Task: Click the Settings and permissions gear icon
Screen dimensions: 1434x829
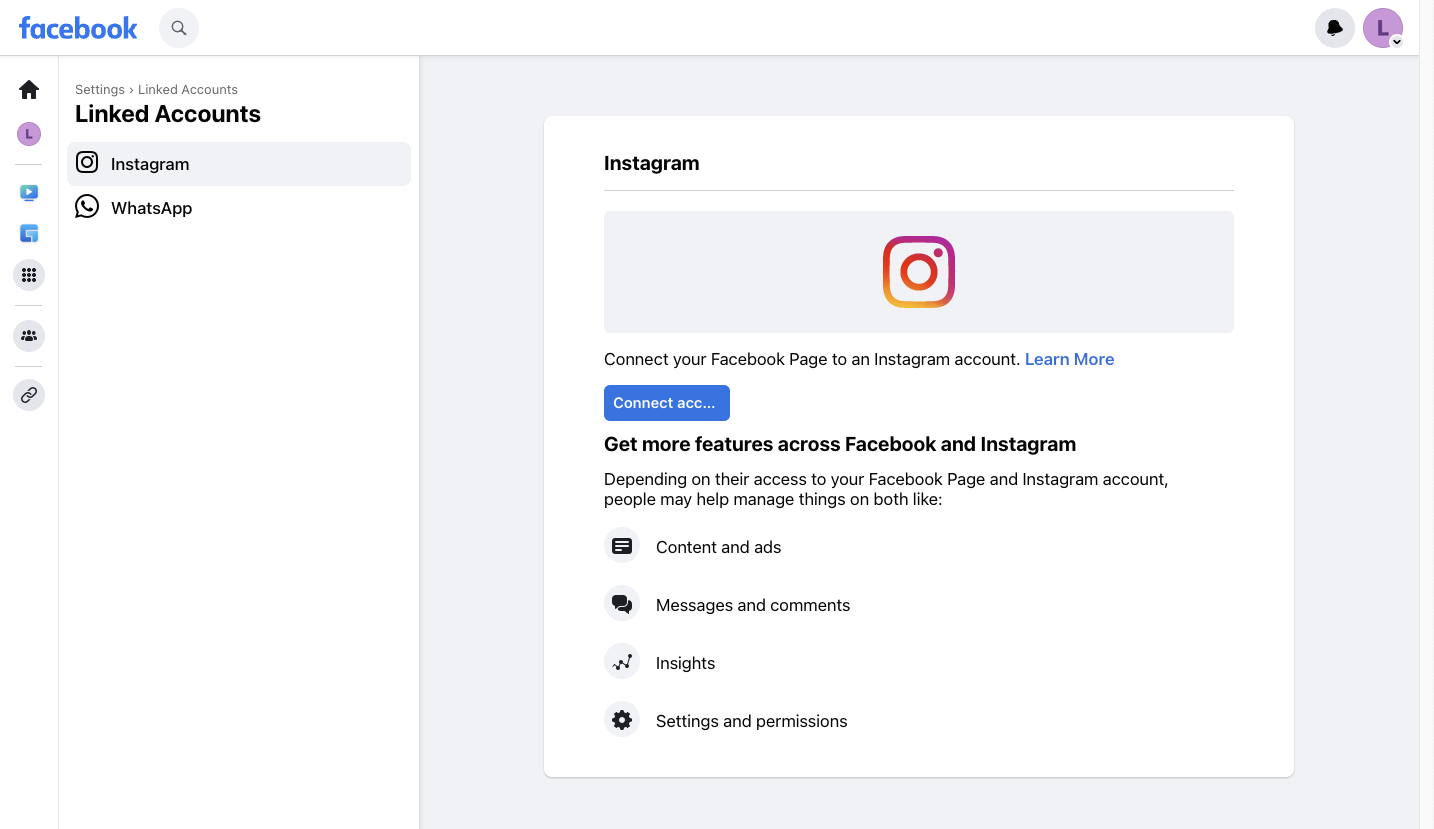Action: tap(622, 720)
